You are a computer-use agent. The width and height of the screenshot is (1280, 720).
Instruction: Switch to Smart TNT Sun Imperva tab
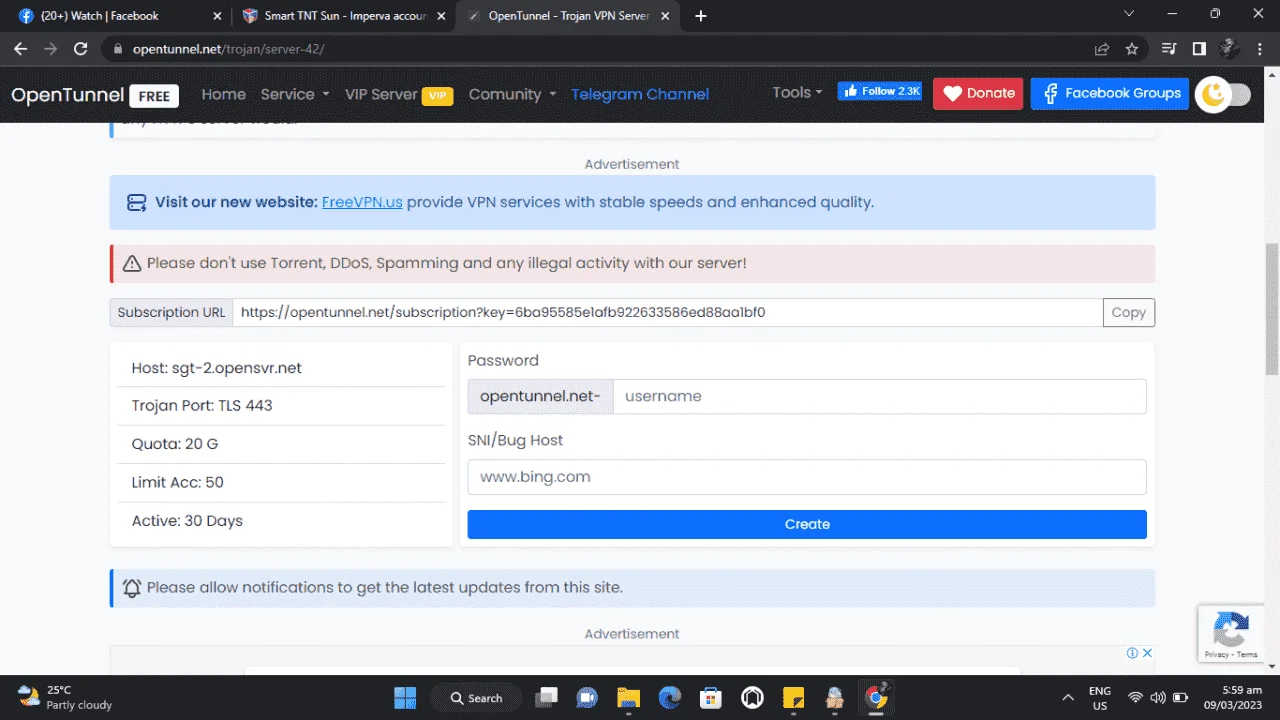(343, 16)
